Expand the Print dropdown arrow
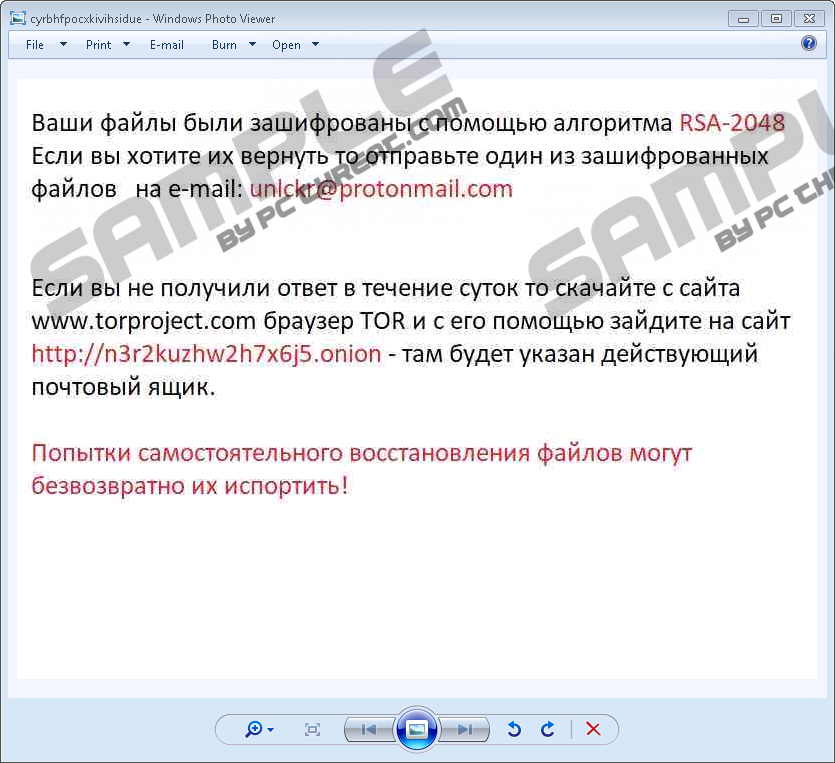835x763 pixels. tap(126, 45)
